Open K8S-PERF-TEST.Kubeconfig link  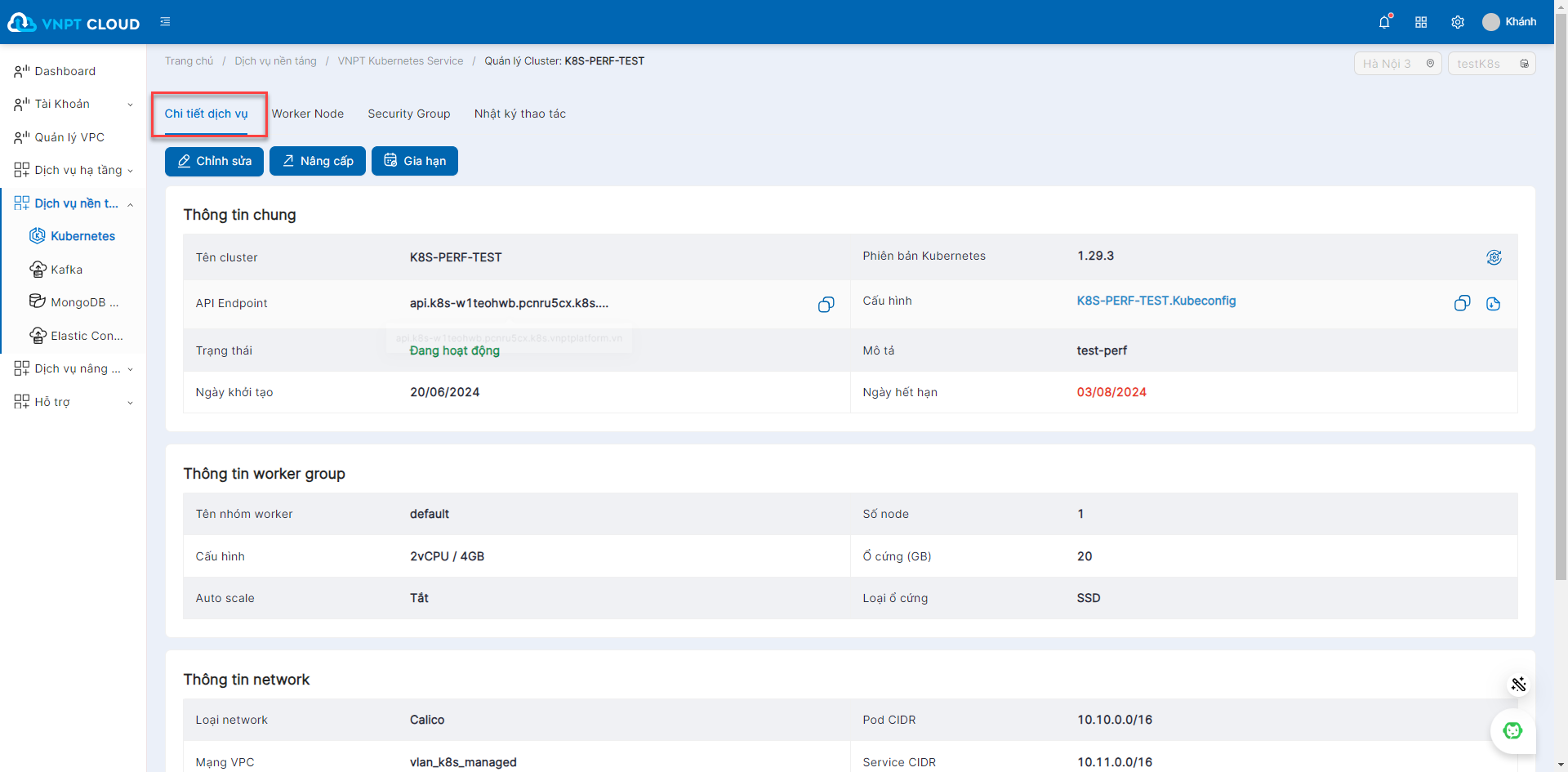tap(1156, 301)
